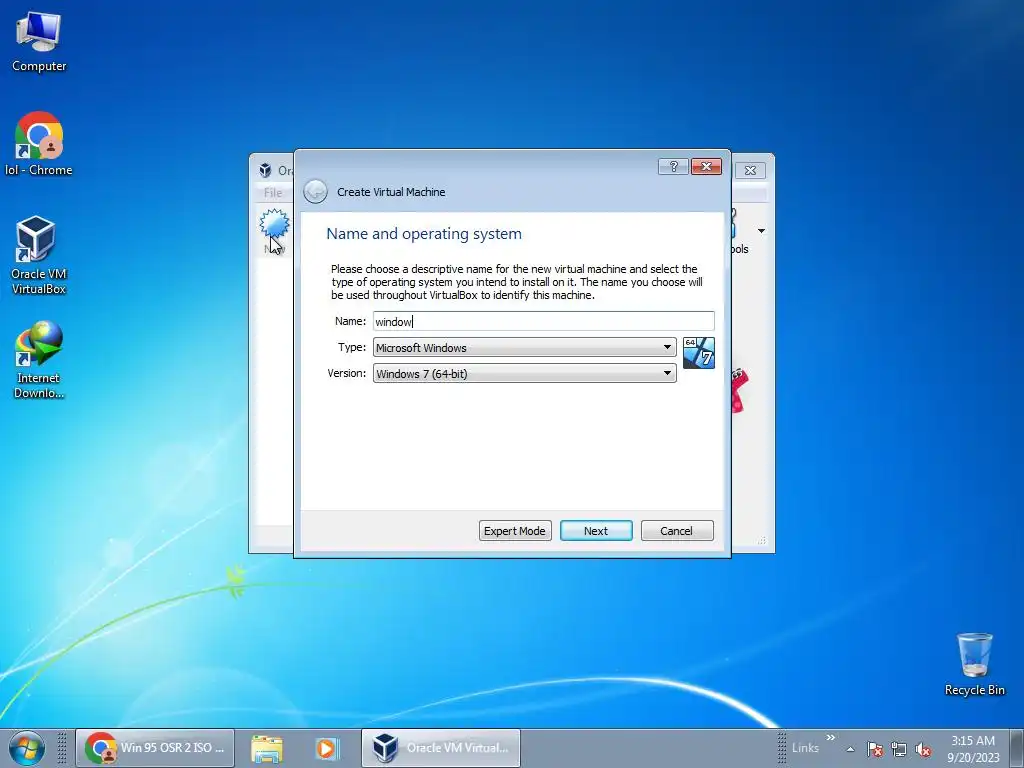The image size is (1024, 768).
Task: Open the Version dropdown showing Windows 7 (64-bit)
Action: tap(524, 374)
